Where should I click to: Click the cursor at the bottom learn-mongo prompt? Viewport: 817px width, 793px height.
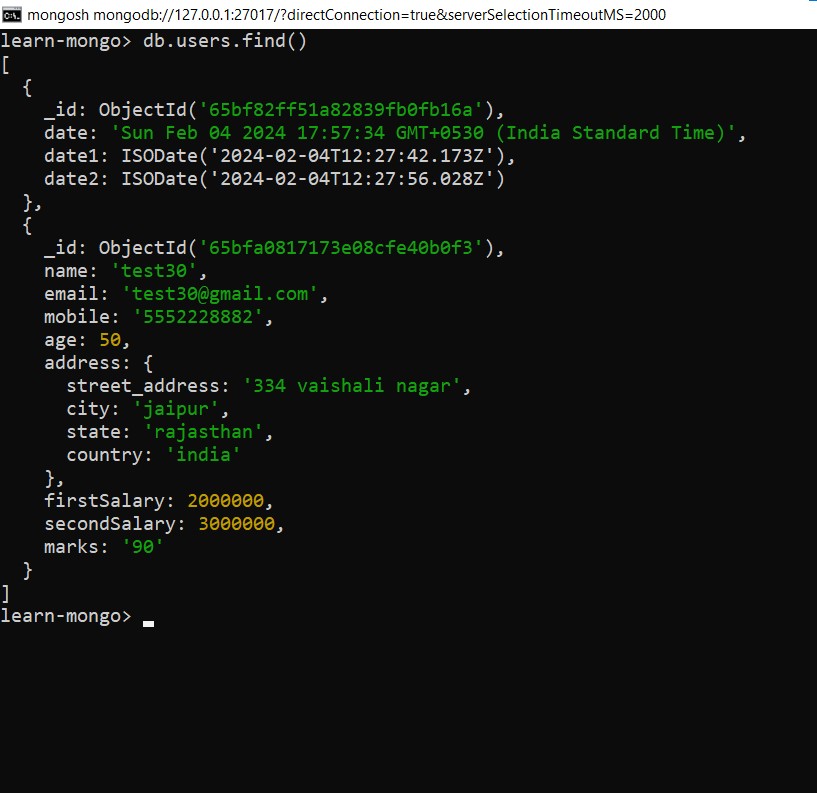click(148, 623)
